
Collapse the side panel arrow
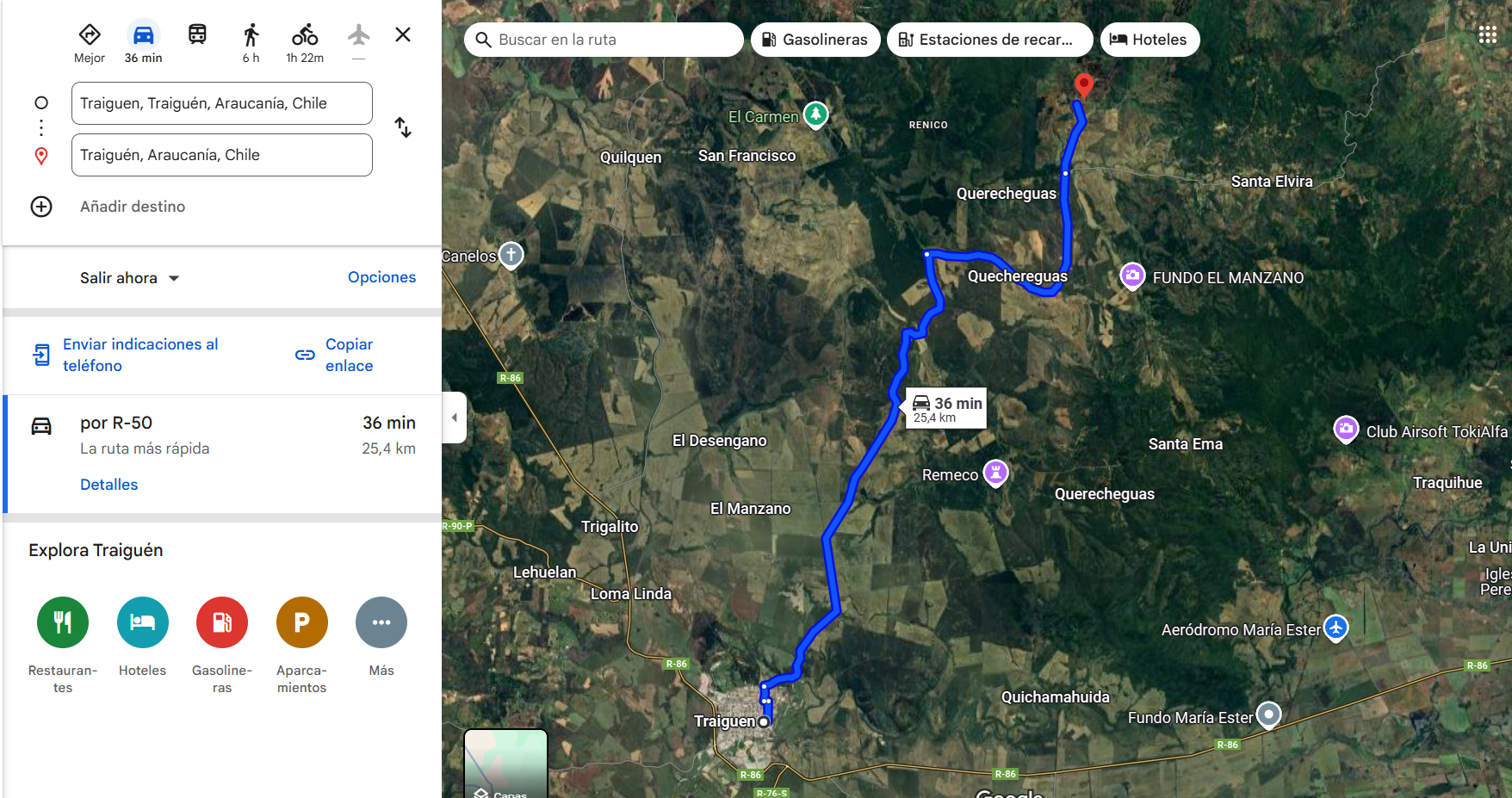coord(455,418)
